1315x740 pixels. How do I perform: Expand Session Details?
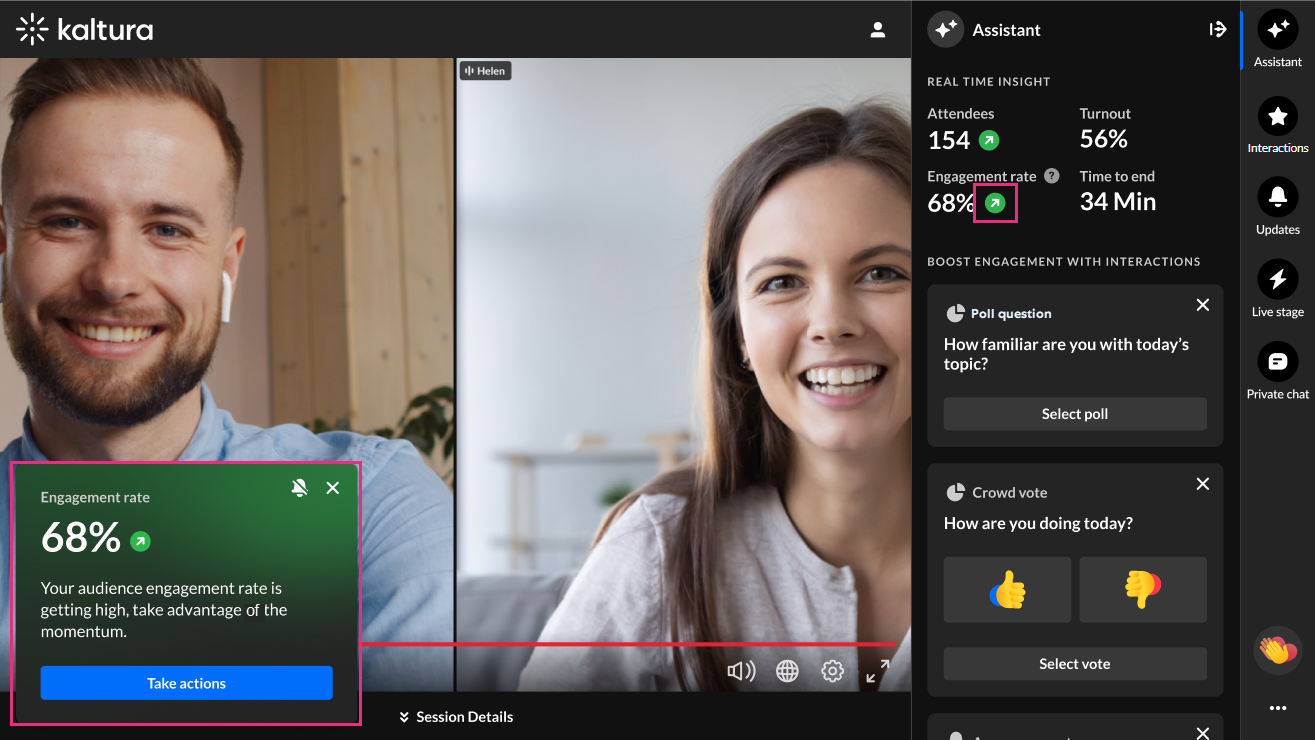[x=456, y=717]
